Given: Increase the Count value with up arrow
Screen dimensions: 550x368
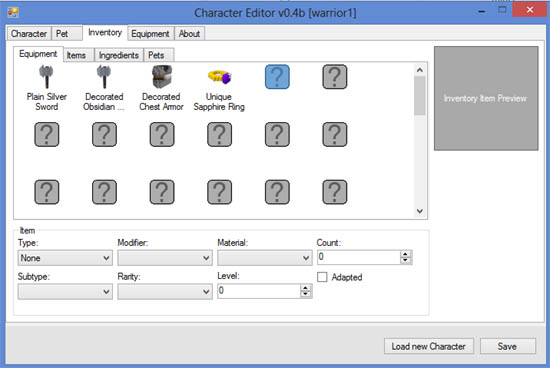Looking at the screenshot, I should 405,254.
